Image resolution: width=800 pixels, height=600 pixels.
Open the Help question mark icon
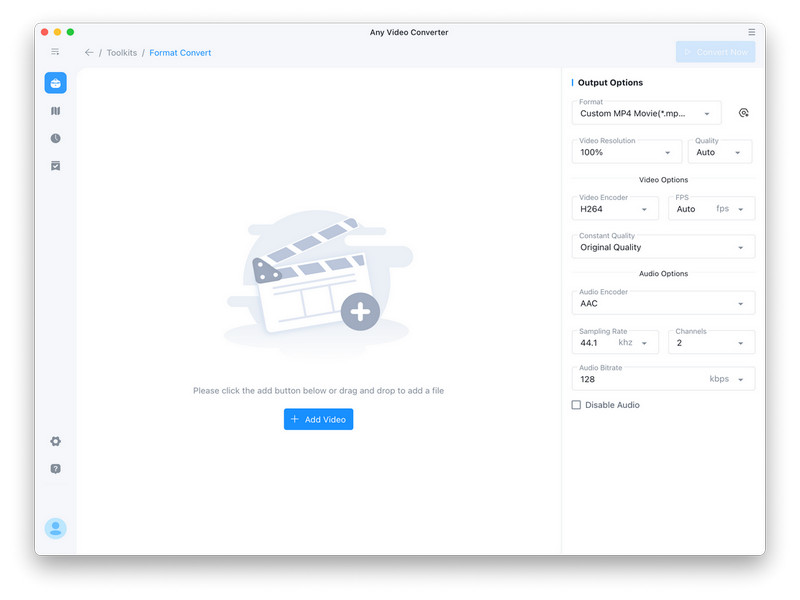(56, 469)
